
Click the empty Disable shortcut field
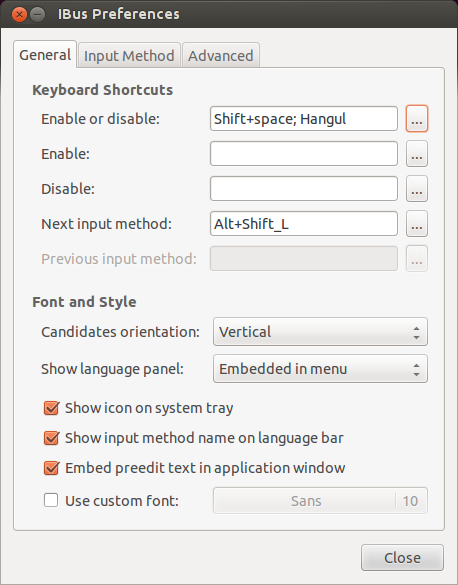coord(304,188)
